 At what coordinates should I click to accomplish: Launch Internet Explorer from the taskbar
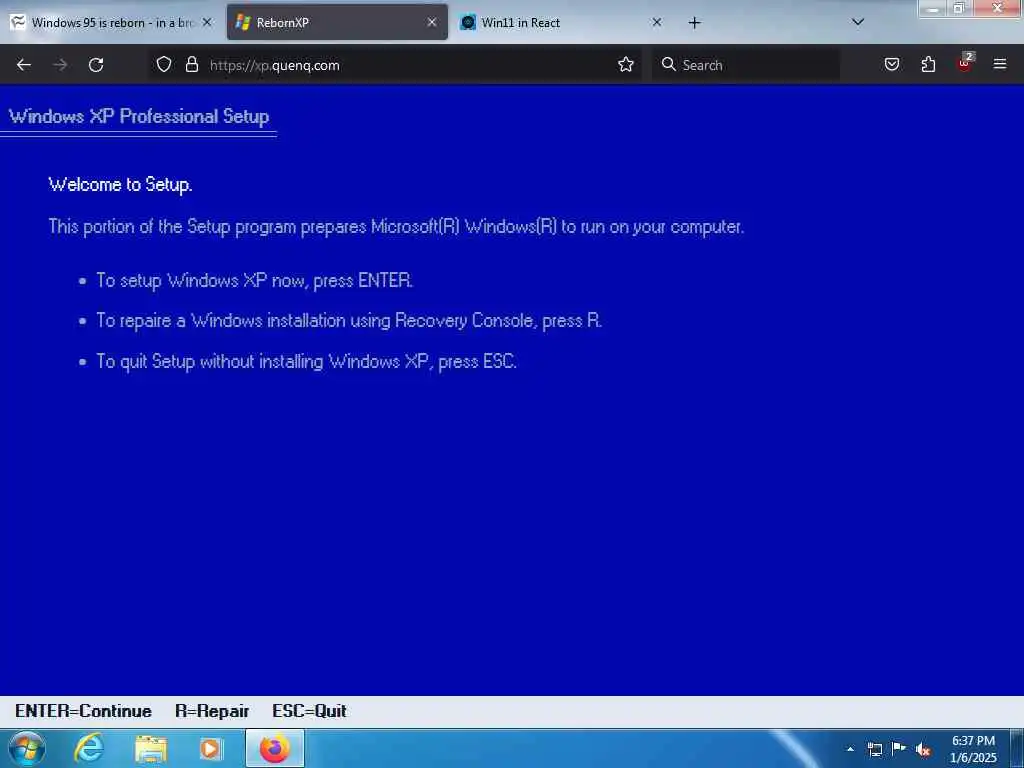pos(88,749)
